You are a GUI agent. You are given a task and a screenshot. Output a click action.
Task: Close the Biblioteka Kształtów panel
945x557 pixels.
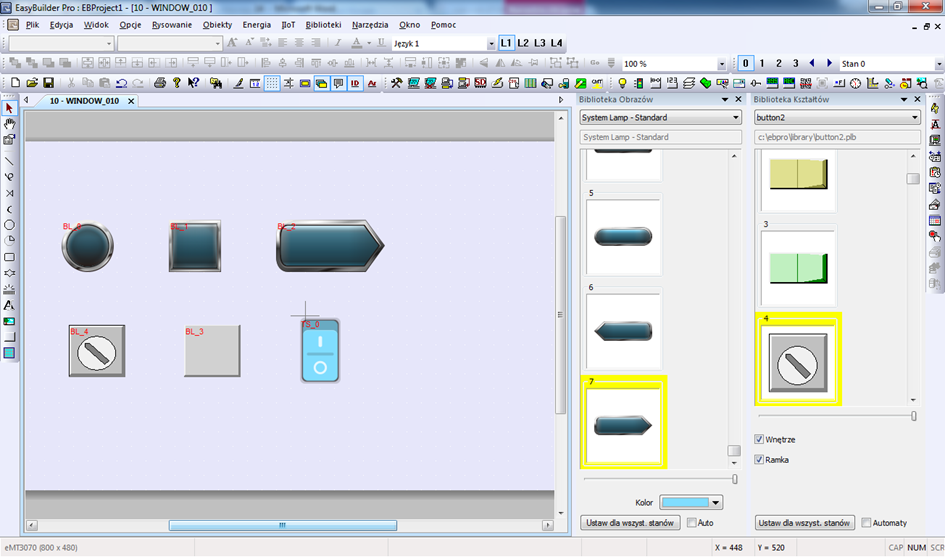(917, 99)
